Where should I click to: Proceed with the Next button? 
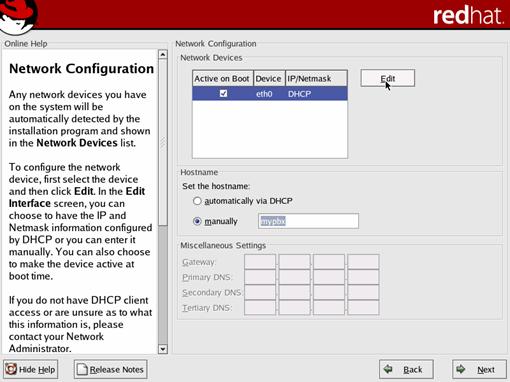(x=479, y=369)
